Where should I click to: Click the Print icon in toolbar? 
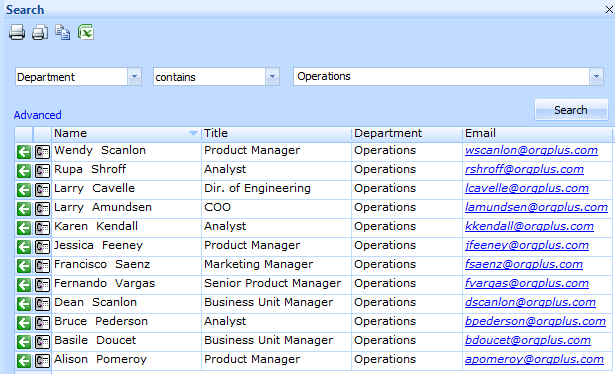click(17, 32)
